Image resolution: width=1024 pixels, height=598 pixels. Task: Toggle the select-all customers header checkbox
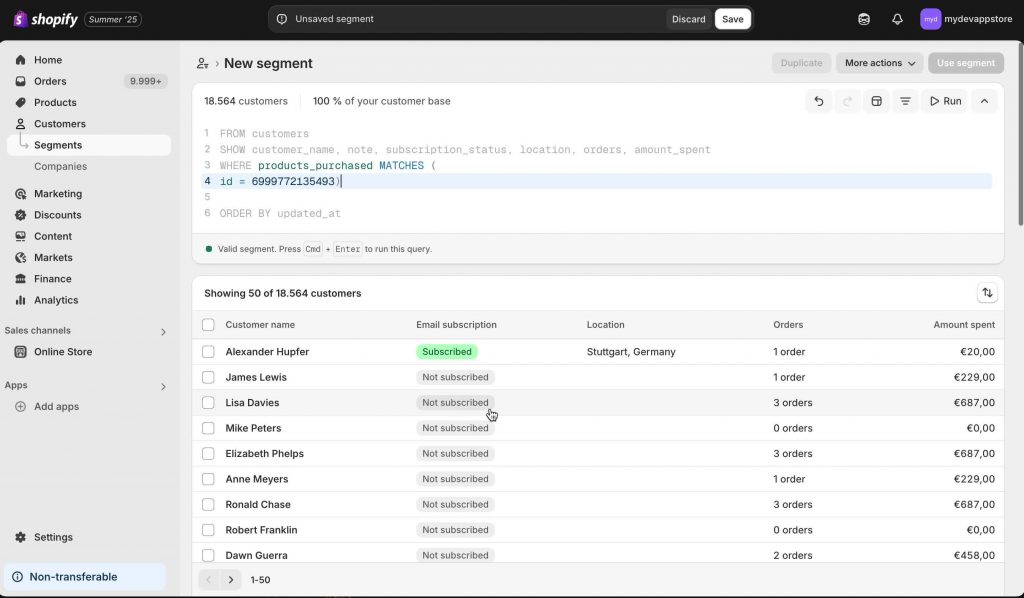(208, 324)
